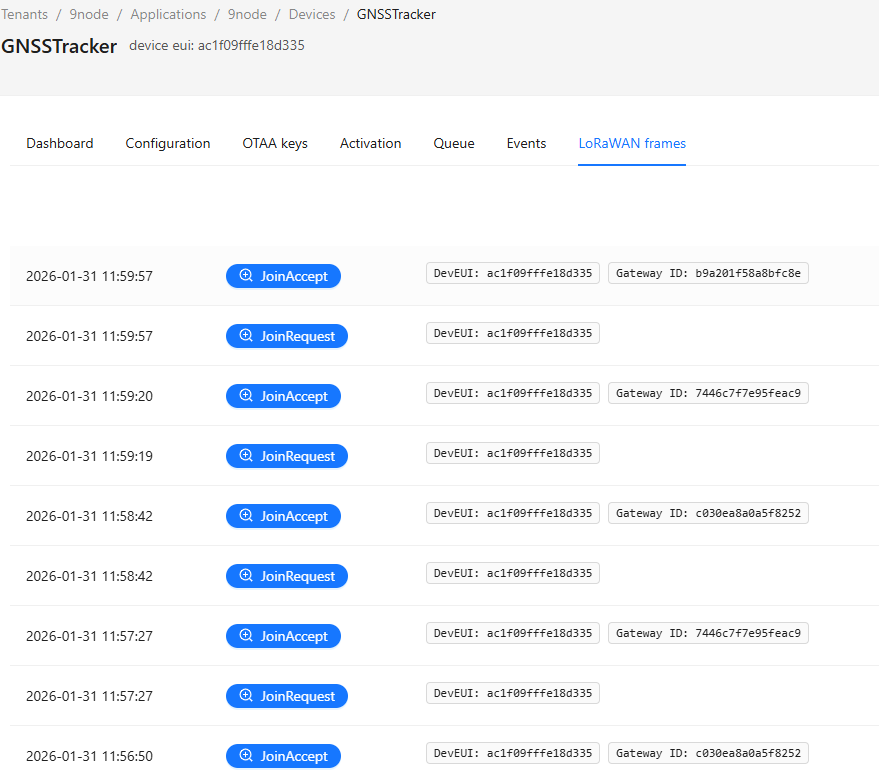Navigate to the Devices breadcrumb link
The image size is (879, 772).
pos(312,15)
